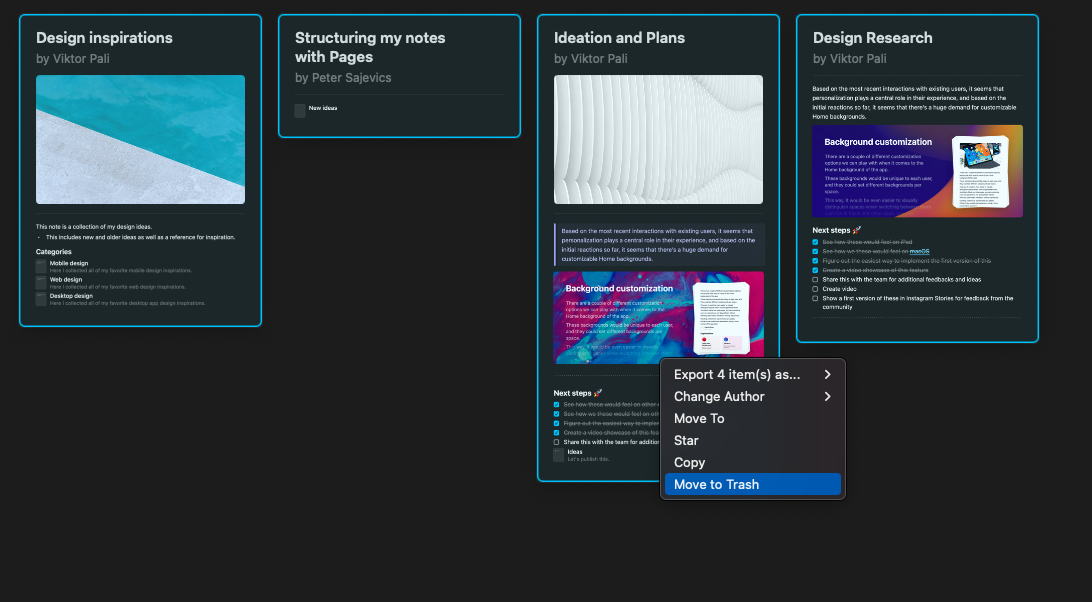Click 'Here I collected all of my favorite mobile design inspirations.'
Image resolution: width=1092 pixels, height=602 pixels.
point(120,270)
